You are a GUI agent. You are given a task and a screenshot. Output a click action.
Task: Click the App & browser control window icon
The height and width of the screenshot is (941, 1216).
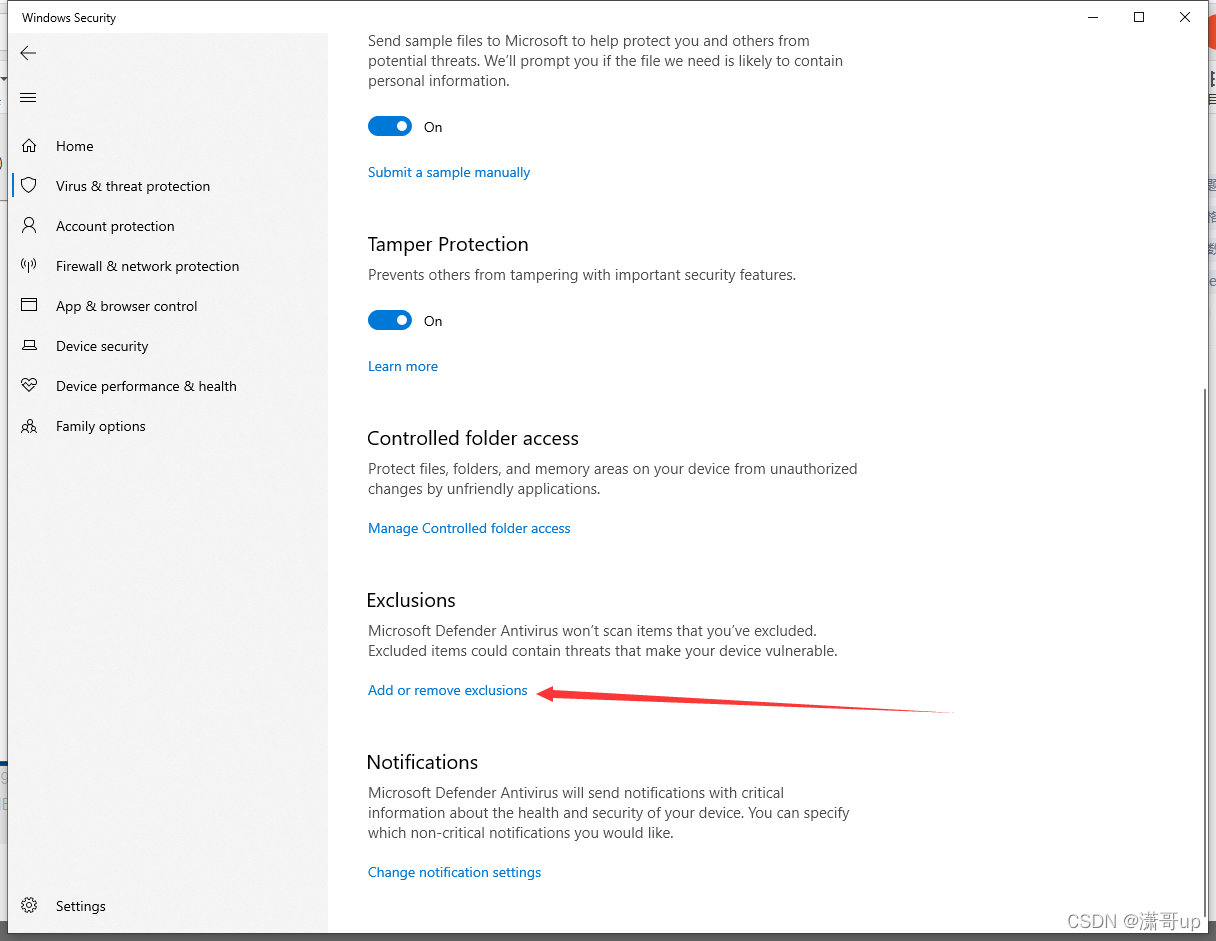click(29, 306)
